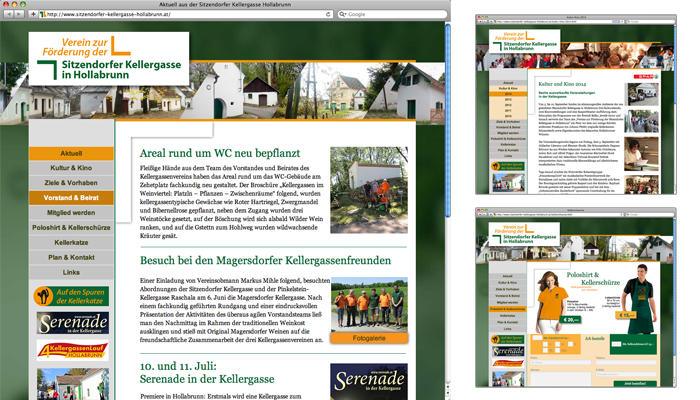Viewport: 700px width, 400px height.
Task: Click the small Serenade banner in main sidebar
Action: pos(73,323)
